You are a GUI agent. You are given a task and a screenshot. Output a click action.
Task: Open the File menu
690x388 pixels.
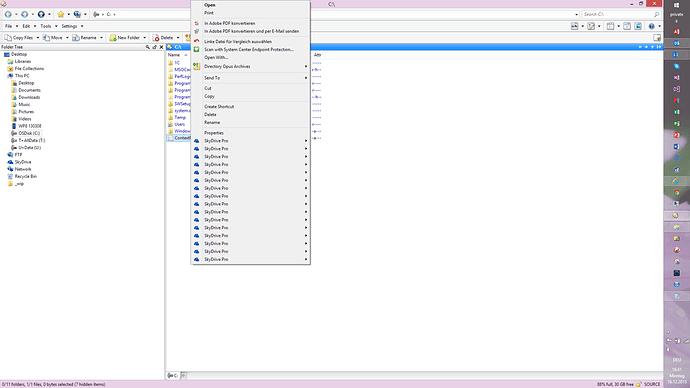coord(8,26)
